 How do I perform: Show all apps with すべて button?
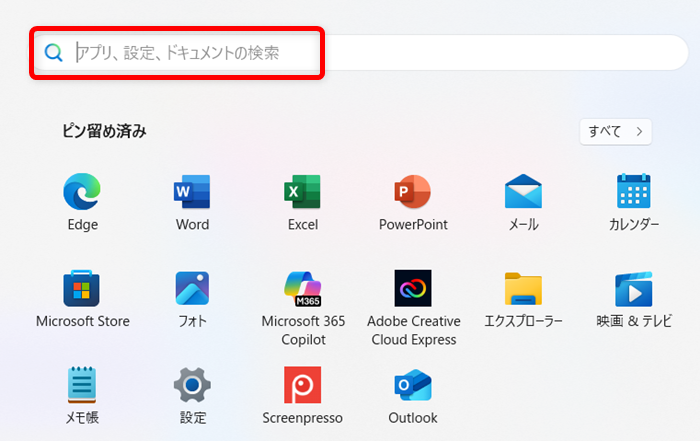616,132
